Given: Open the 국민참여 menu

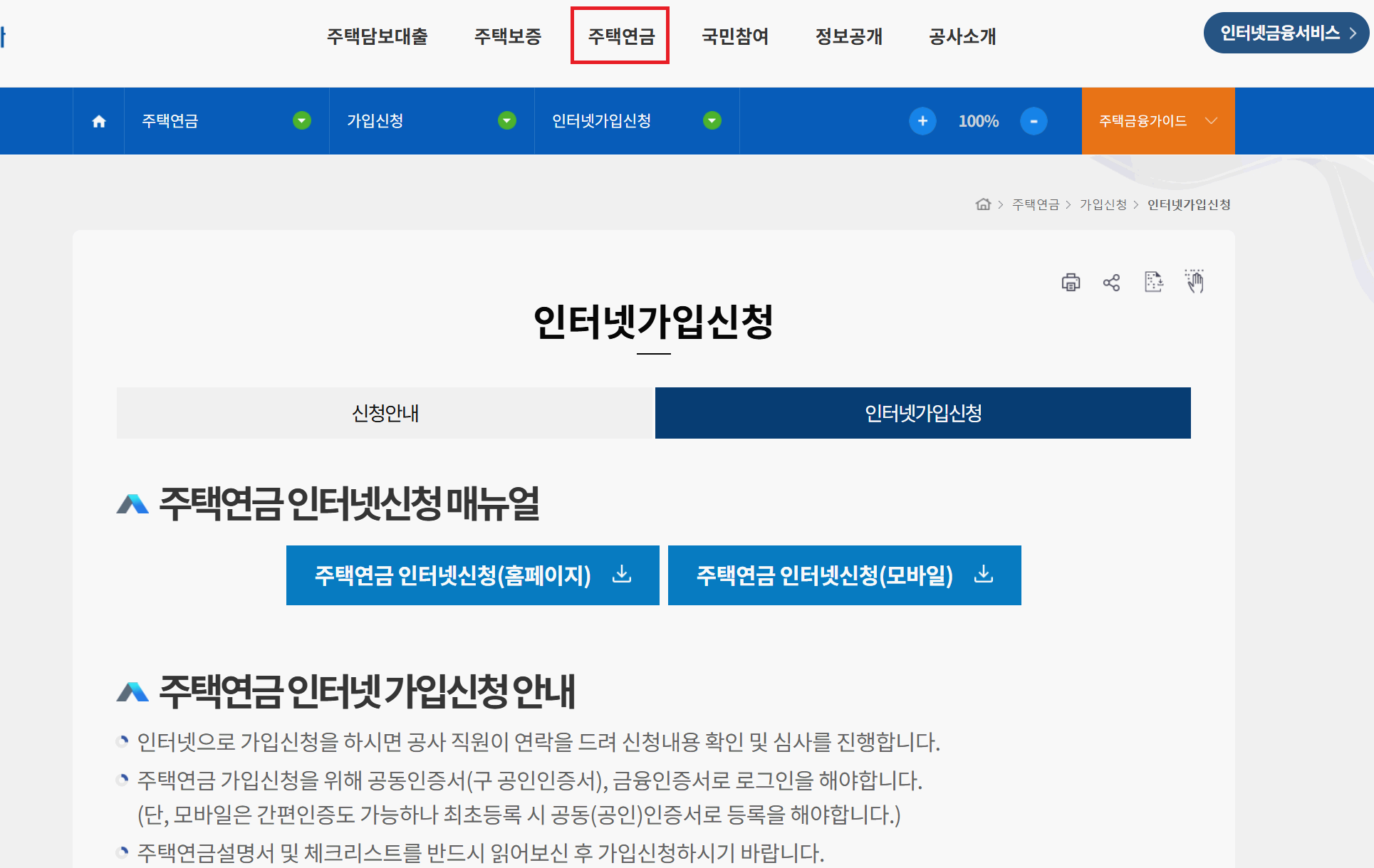Looking at the screenshot, I should 736,36.
